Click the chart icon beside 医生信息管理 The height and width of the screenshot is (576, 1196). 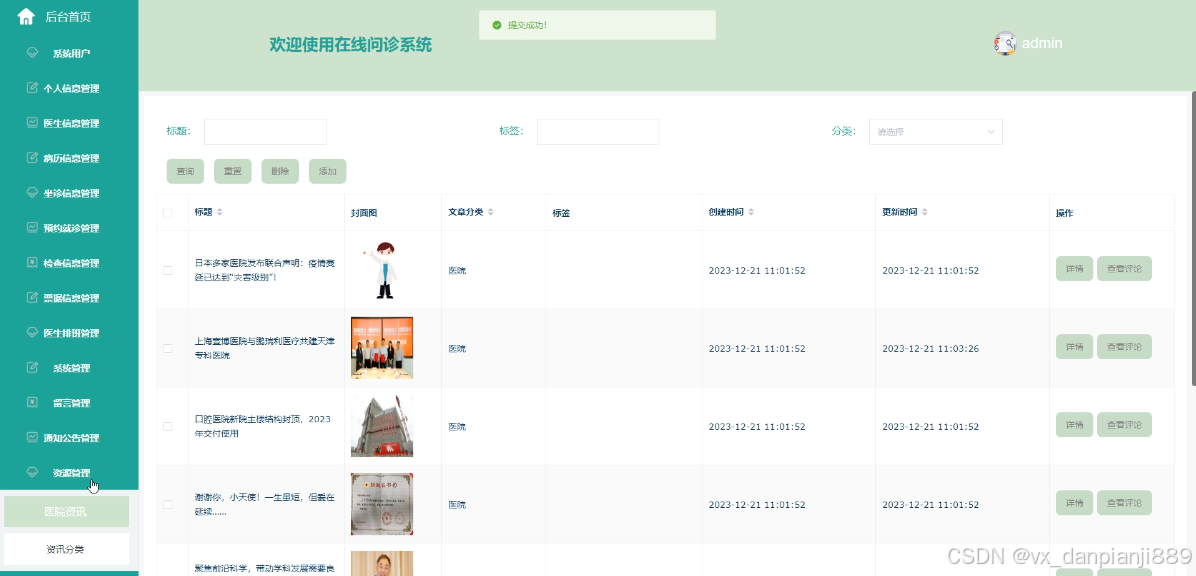coord(32,123)
